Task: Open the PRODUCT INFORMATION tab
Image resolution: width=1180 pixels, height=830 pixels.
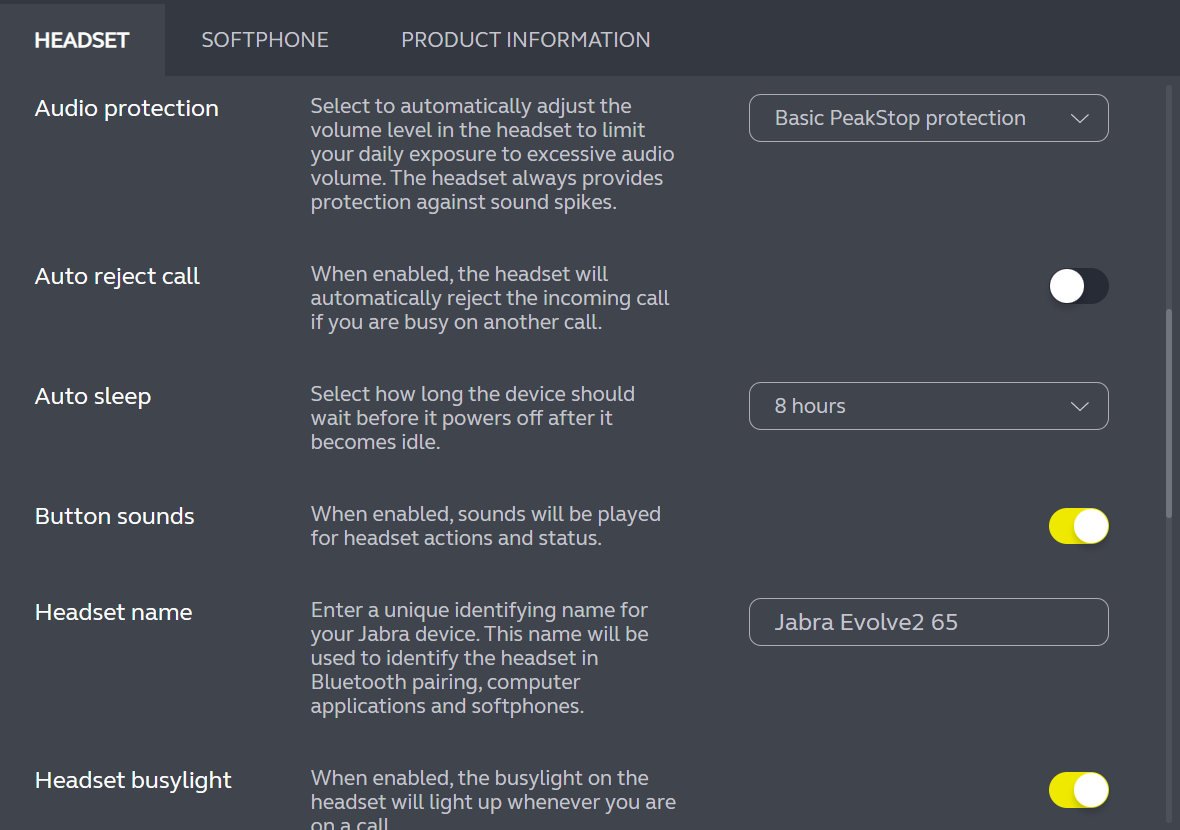Action: [x=525, y=40]
